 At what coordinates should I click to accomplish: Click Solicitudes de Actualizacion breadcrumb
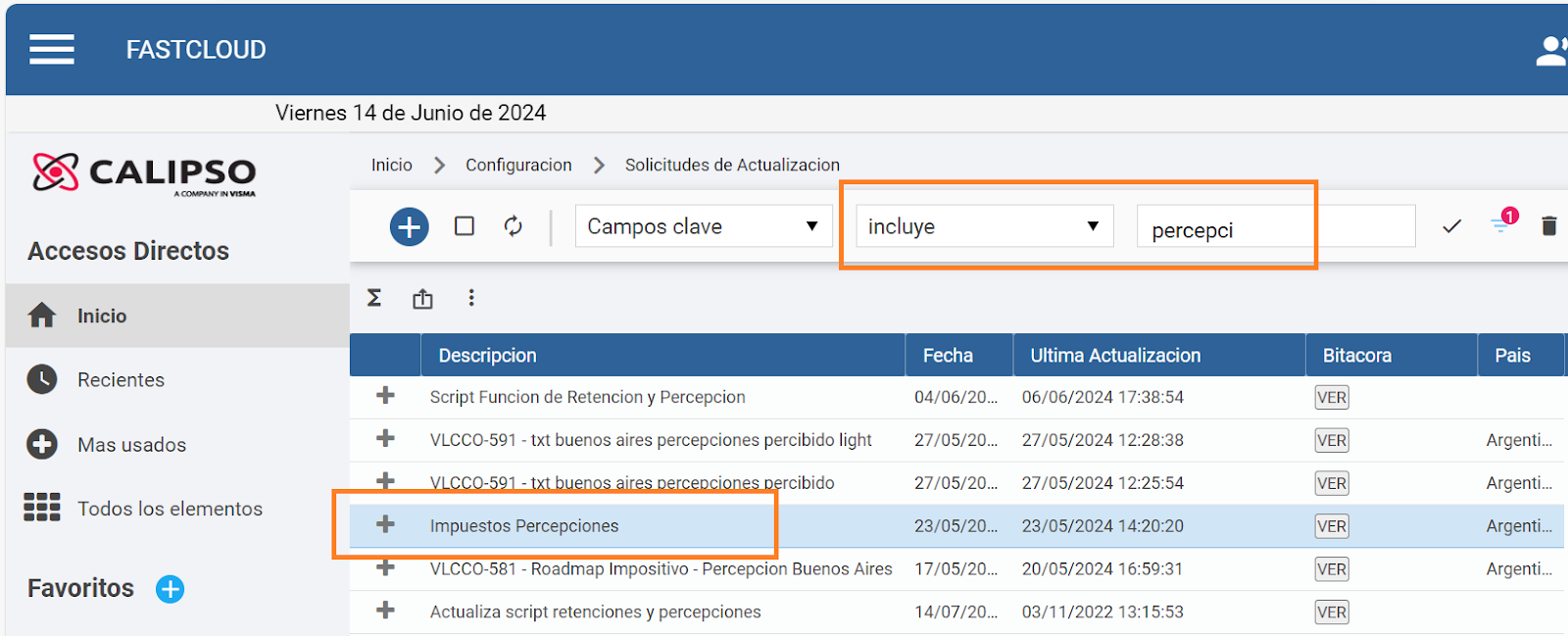[x=732, y=166]
